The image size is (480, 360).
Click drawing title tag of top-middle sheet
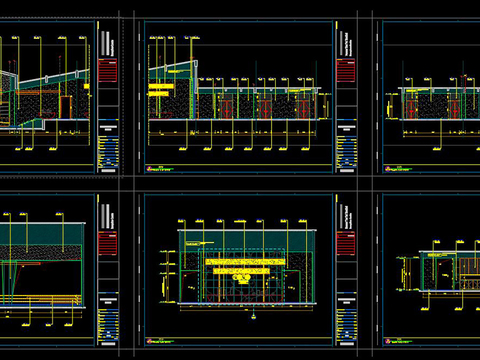(x=159, y=169)
